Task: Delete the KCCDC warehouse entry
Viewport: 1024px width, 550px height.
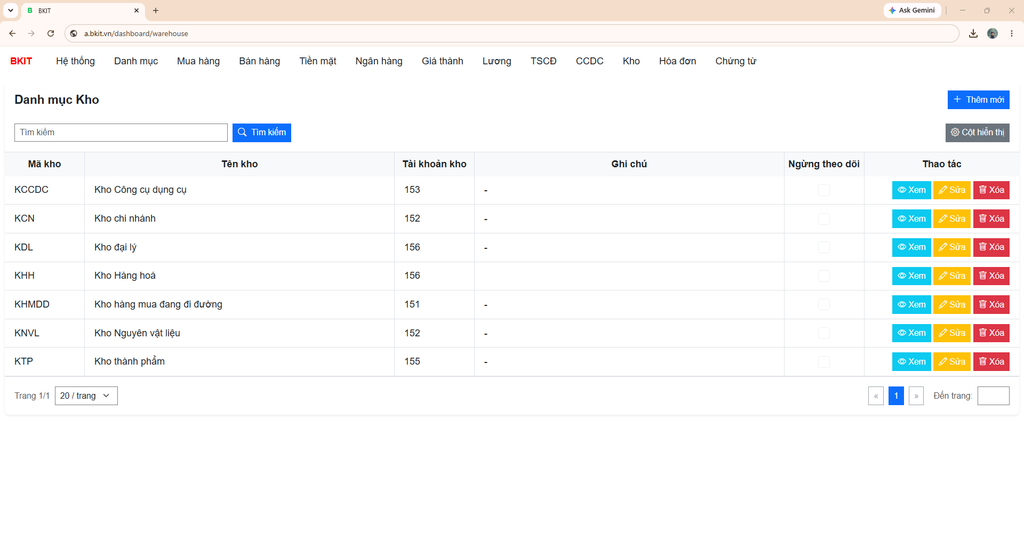Action: (991, 190)
